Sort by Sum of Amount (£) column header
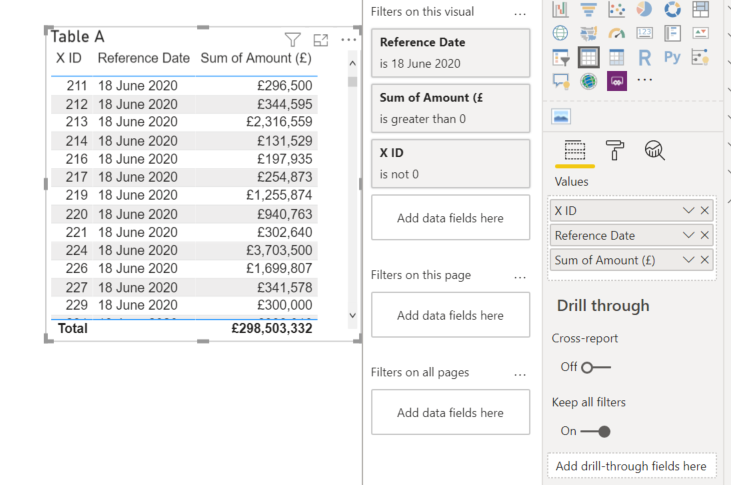The height and width of the screenshot is (485, 731). 256,58
